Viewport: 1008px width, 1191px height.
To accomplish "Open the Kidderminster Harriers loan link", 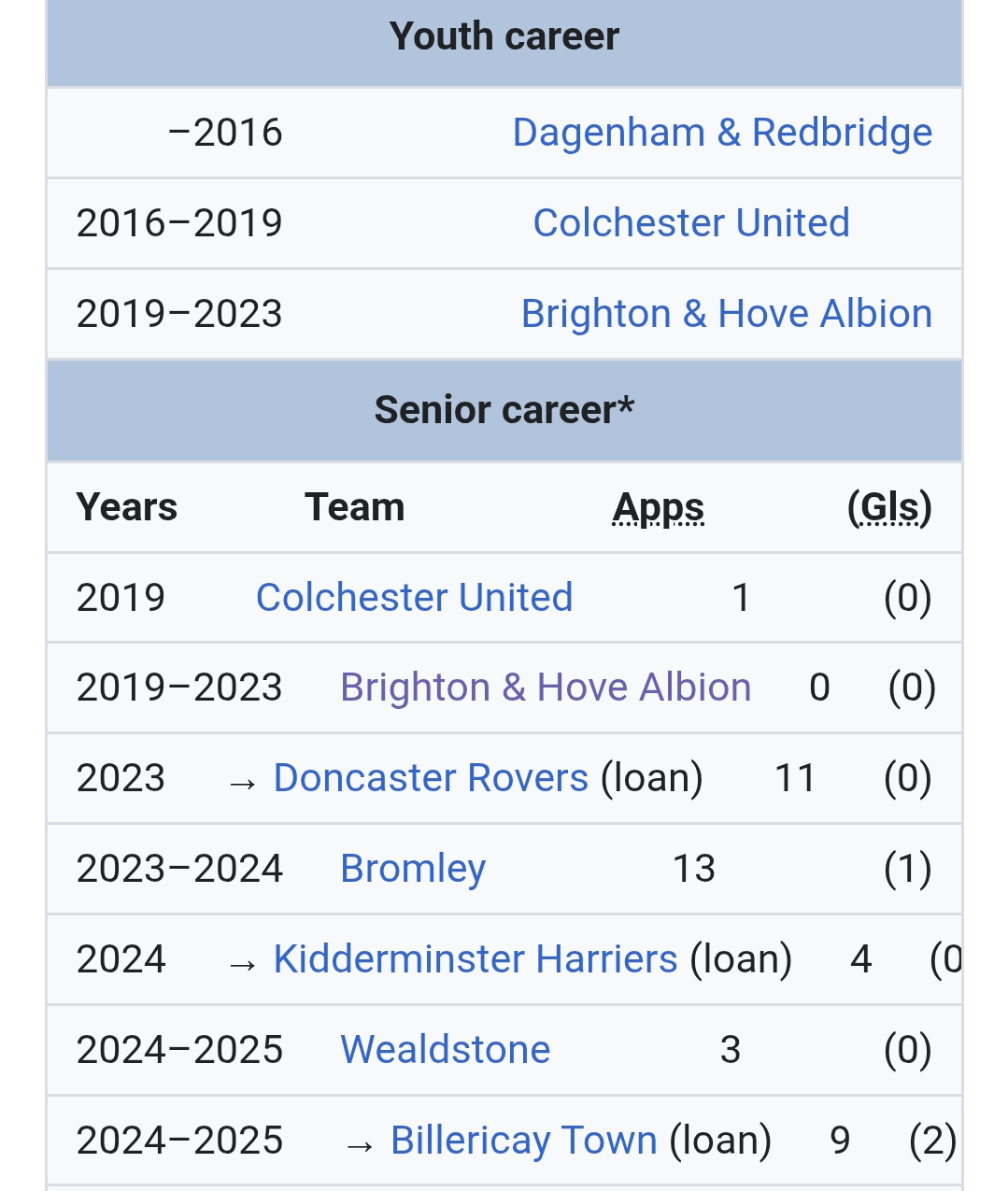I will 476,959.
